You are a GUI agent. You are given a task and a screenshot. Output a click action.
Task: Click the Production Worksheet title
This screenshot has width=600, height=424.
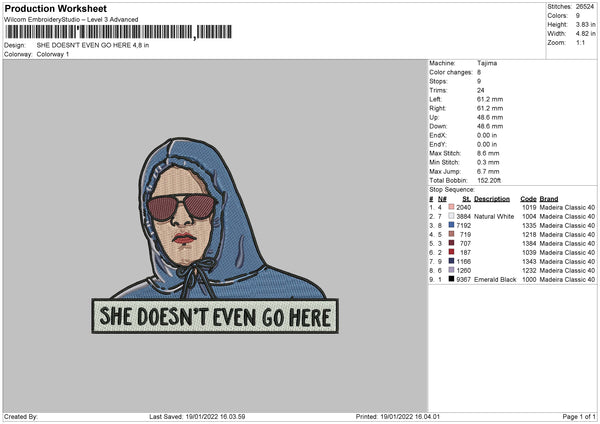pos(55,8)
